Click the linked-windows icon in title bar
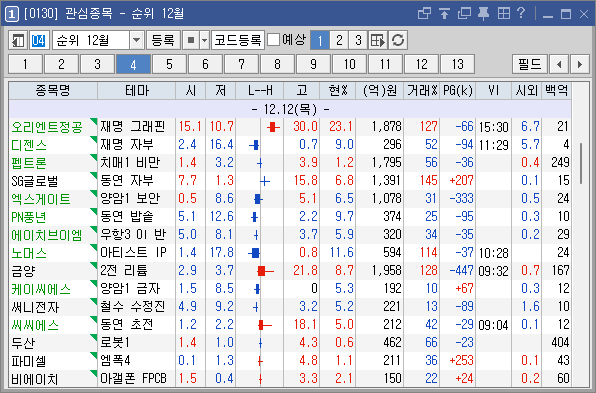 424,14
